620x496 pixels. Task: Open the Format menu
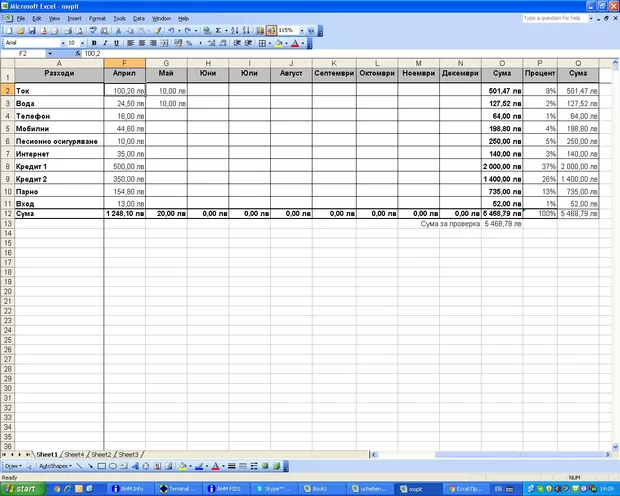pyautogui.click(x=97, y=18)
